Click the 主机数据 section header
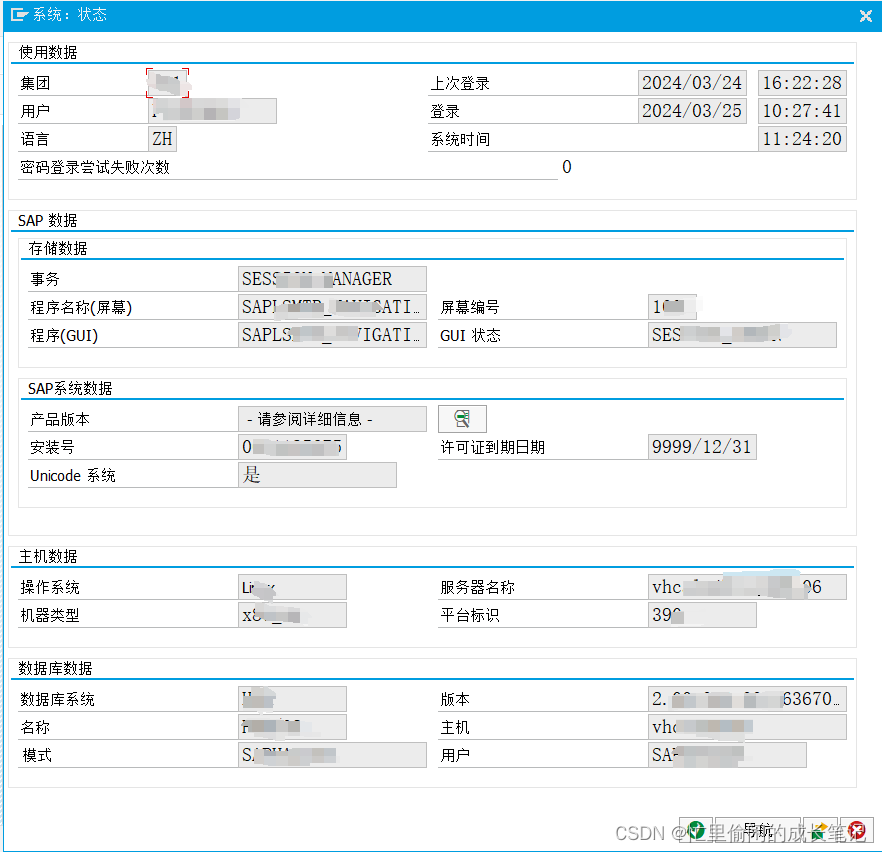Viewport: 882px width, 852px height. 48,557
